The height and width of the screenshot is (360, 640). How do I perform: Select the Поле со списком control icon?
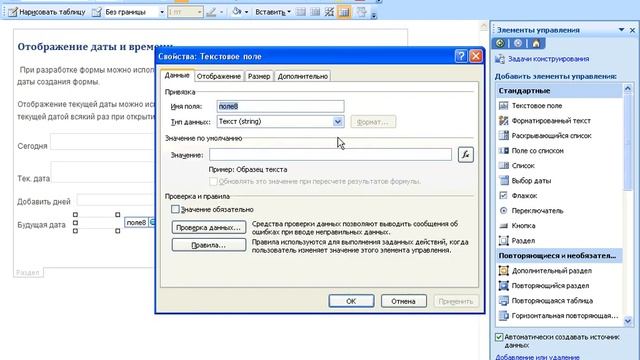(504, 151)
